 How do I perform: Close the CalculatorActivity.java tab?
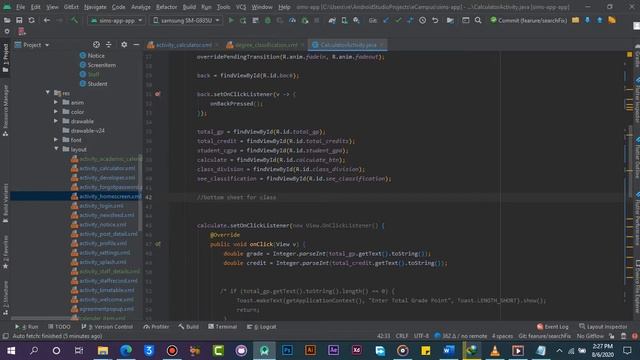tap(382, 45)
